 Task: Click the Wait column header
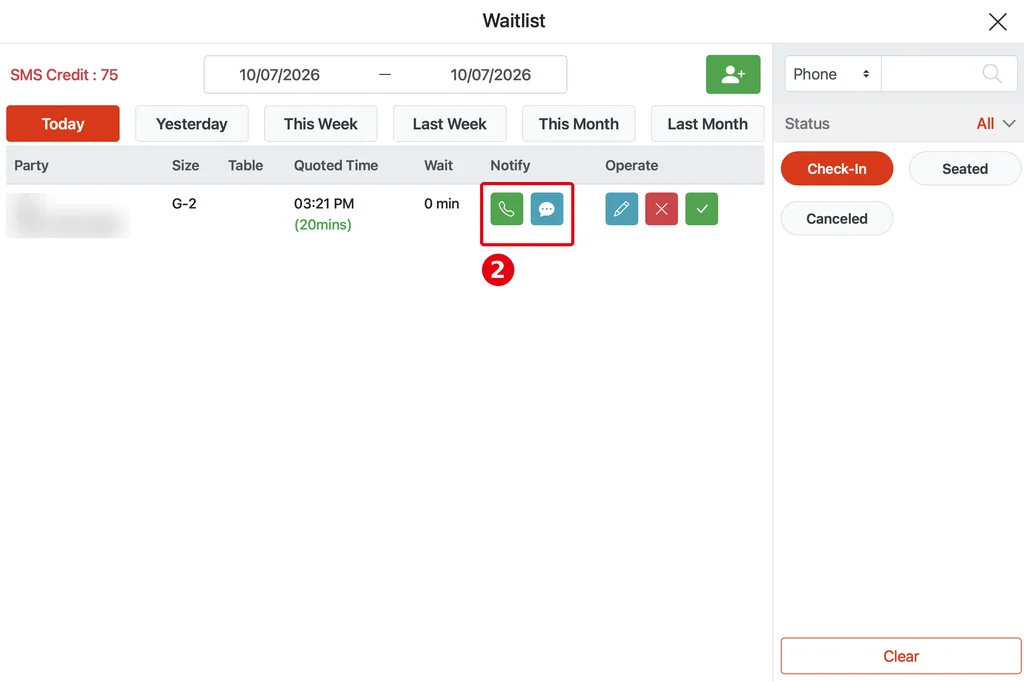[x=438, y=165]
